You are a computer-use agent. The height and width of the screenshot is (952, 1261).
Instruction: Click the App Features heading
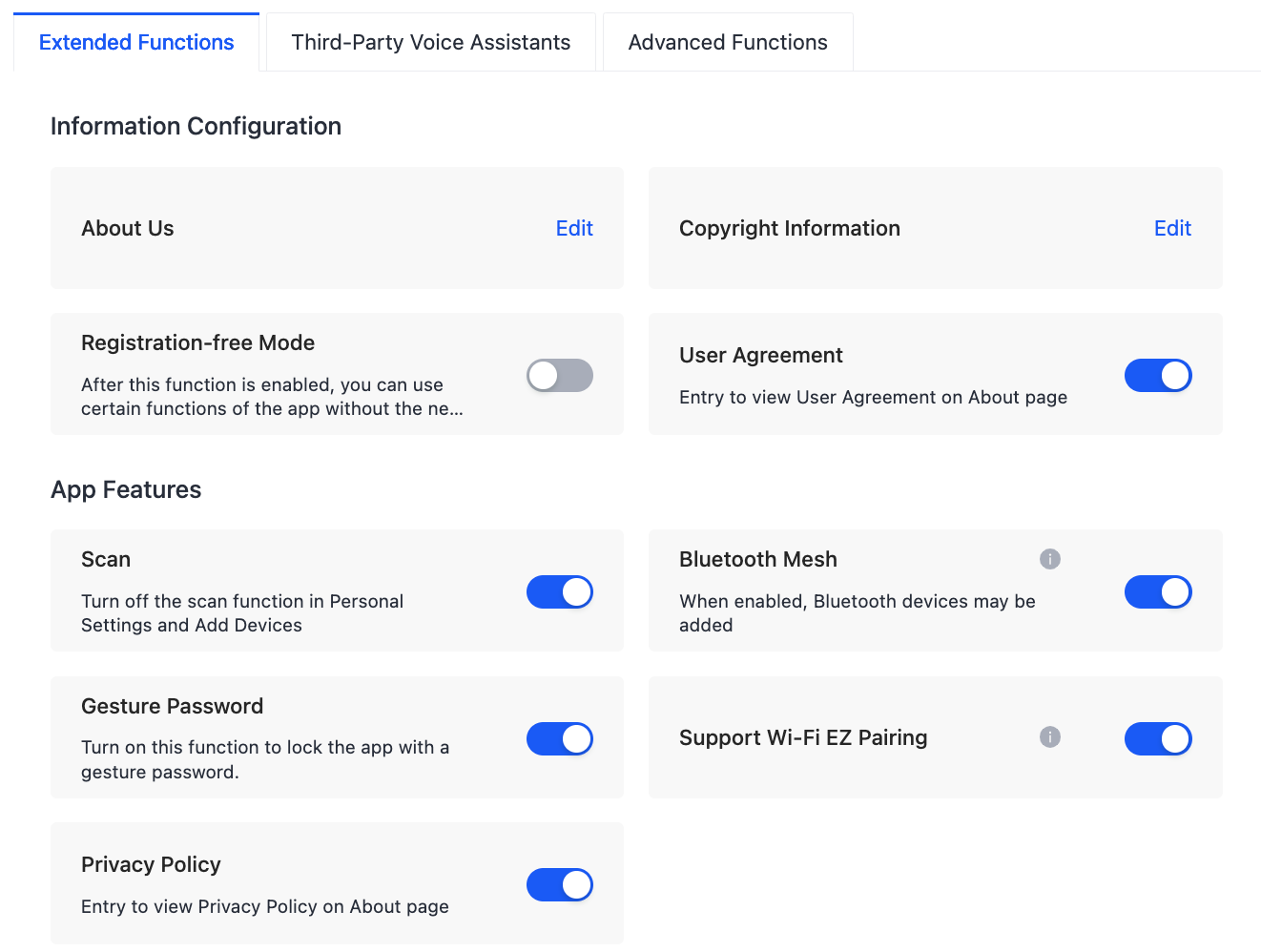(126, 489)
